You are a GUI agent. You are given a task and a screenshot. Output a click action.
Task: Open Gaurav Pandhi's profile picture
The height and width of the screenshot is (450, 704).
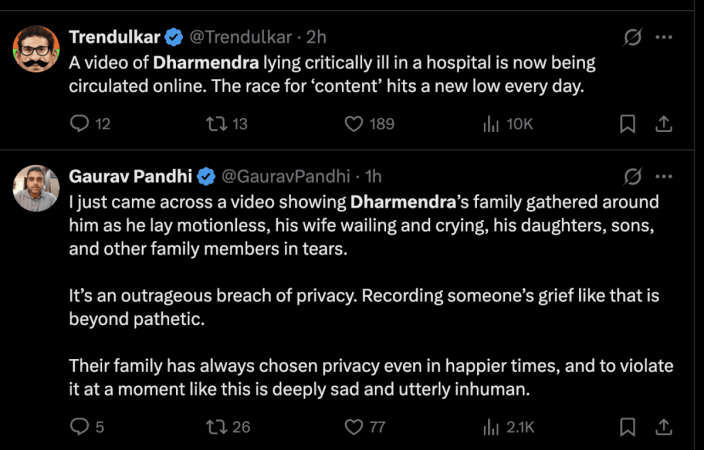coord(36,188)
